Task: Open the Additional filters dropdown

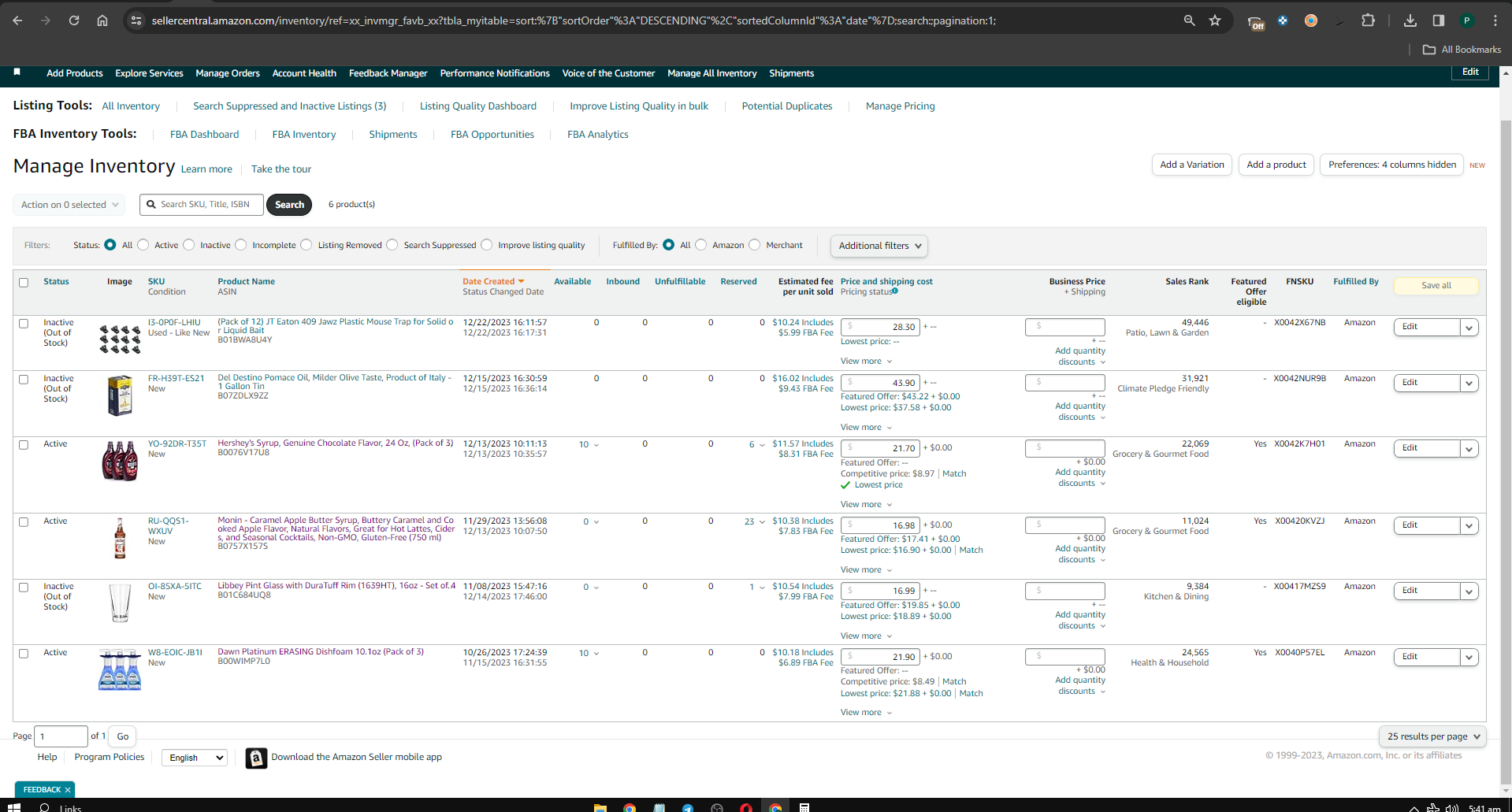Action: (x=879, y=246)
